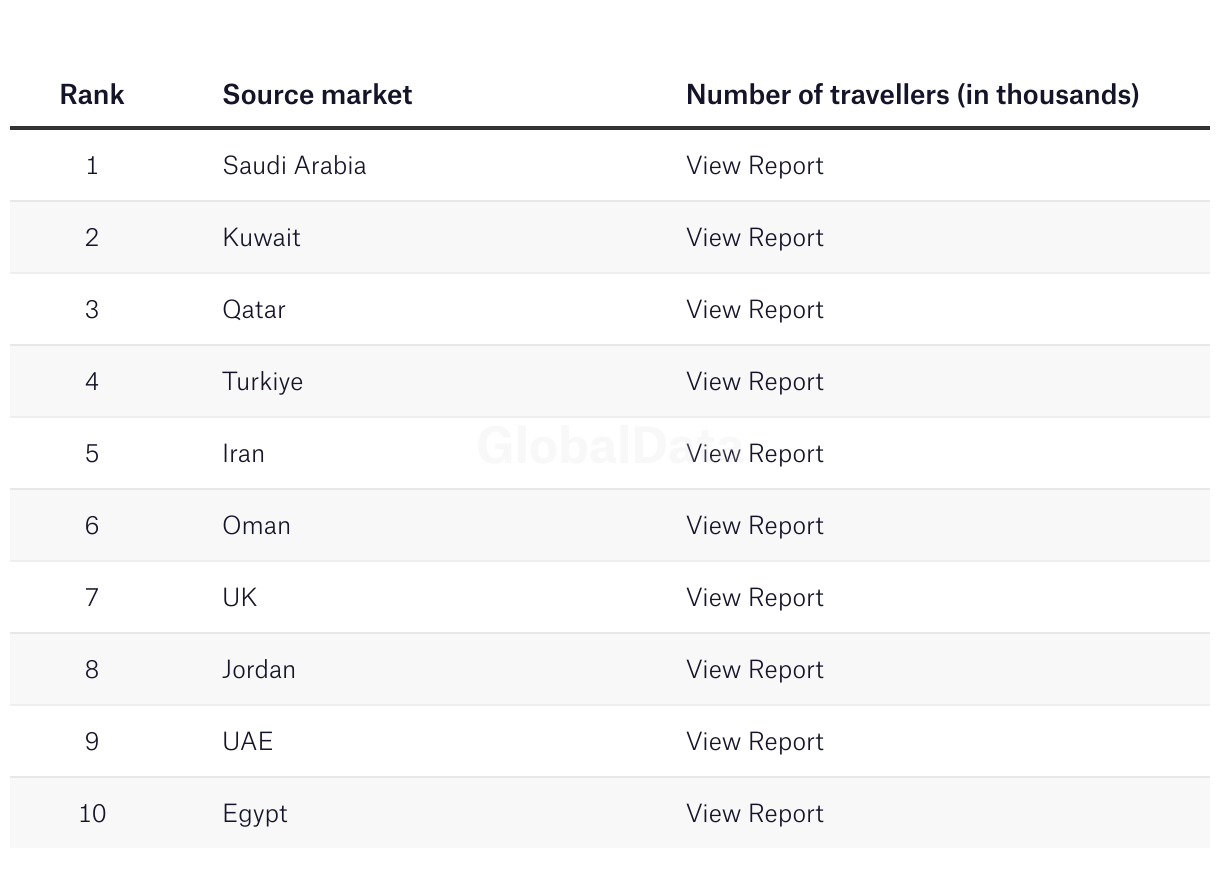1220x890 pixels.
Task: Open View Report for Jordan
Action: coord(754,670)
